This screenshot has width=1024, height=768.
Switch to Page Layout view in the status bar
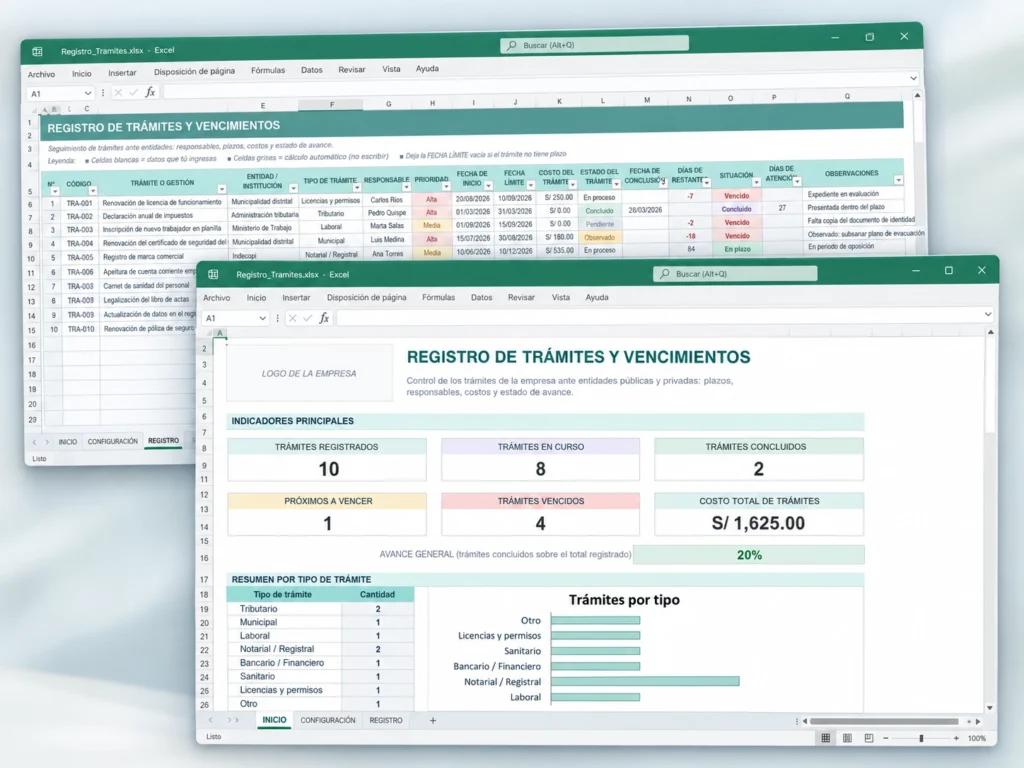[847, 738]
